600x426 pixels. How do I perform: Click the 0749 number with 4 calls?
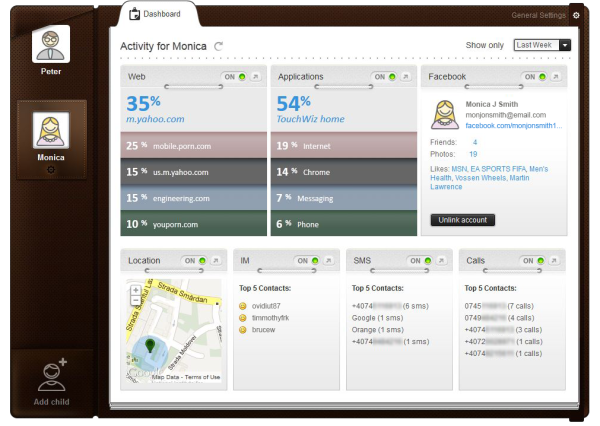click(499, 318)
